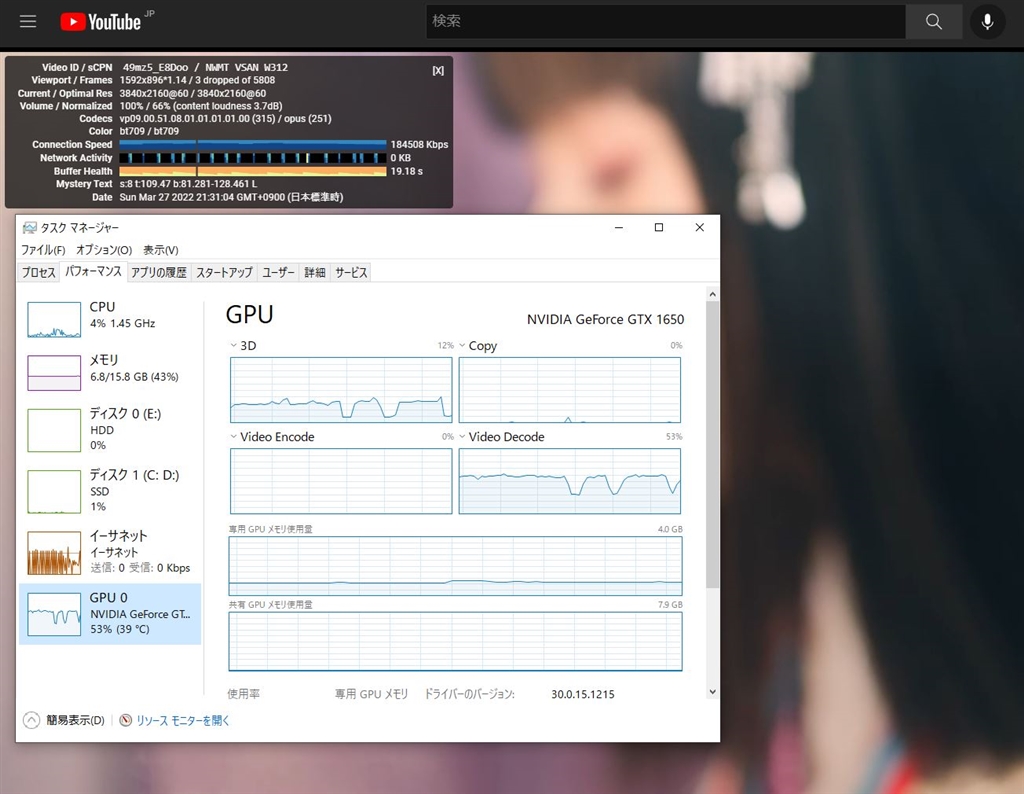Screen dimensions: 1024x794
Task: Click the 専用 GPU メモリ使用量 graph
Action: 455,566
